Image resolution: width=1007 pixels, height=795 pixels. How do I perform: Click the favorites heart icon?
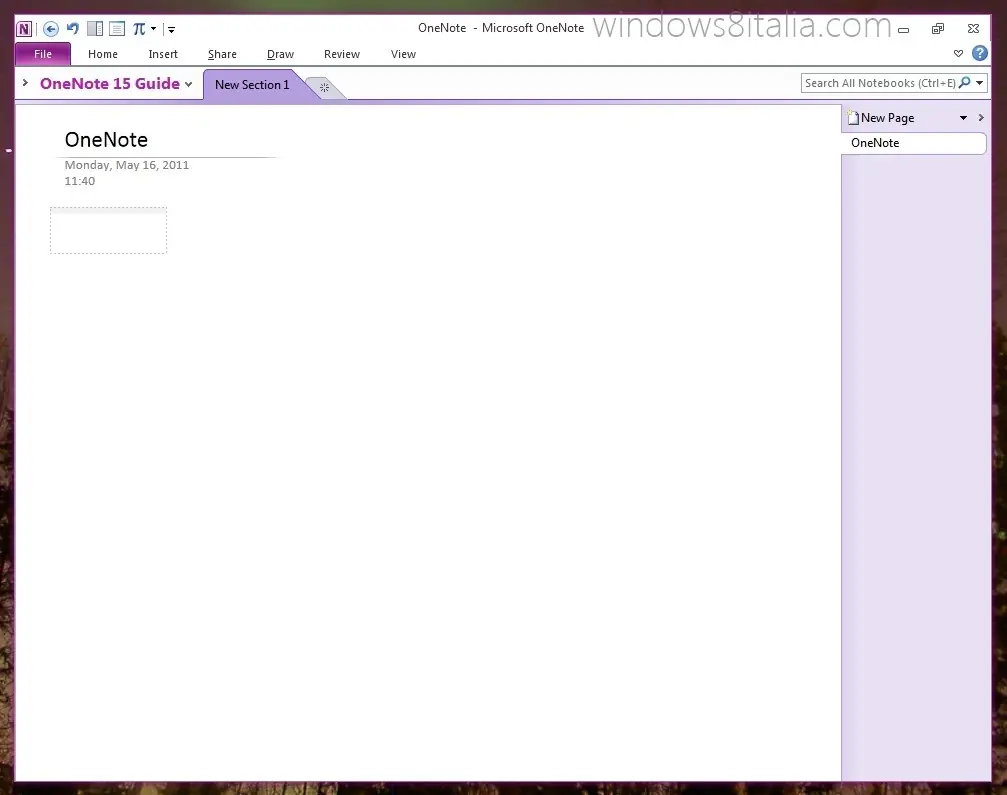(x=958, y=53)
